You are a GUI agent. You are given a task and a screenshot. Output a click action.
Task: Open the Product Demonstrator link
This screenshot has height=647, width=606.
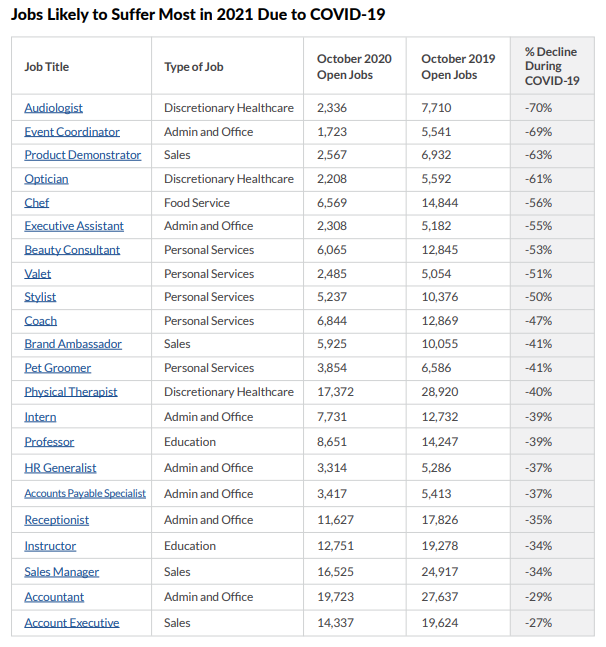pyautogui.click(x=83, y=155)
